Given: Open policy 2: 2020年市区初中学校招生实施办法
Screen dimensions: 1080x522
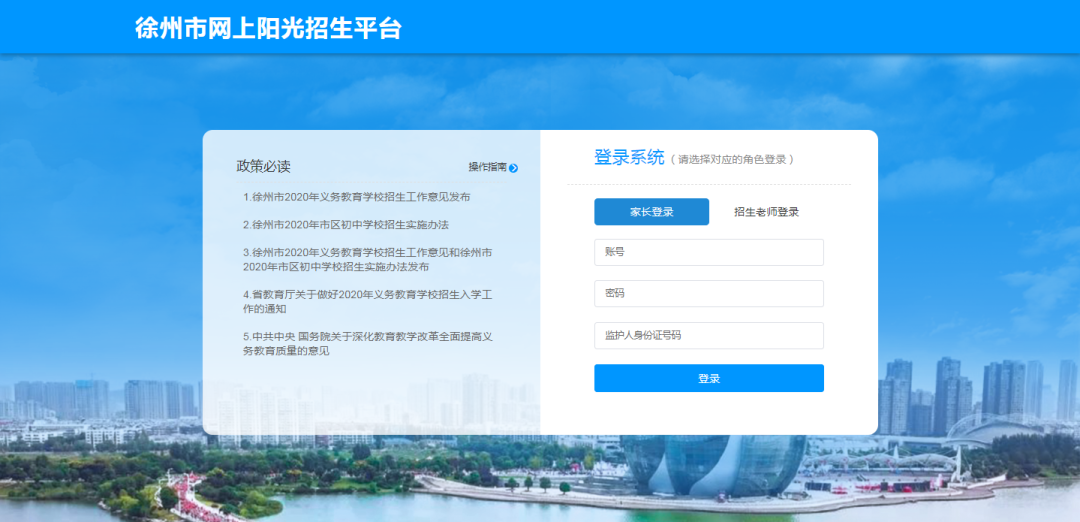Looking at the screenshot, I should click(345, 225).
